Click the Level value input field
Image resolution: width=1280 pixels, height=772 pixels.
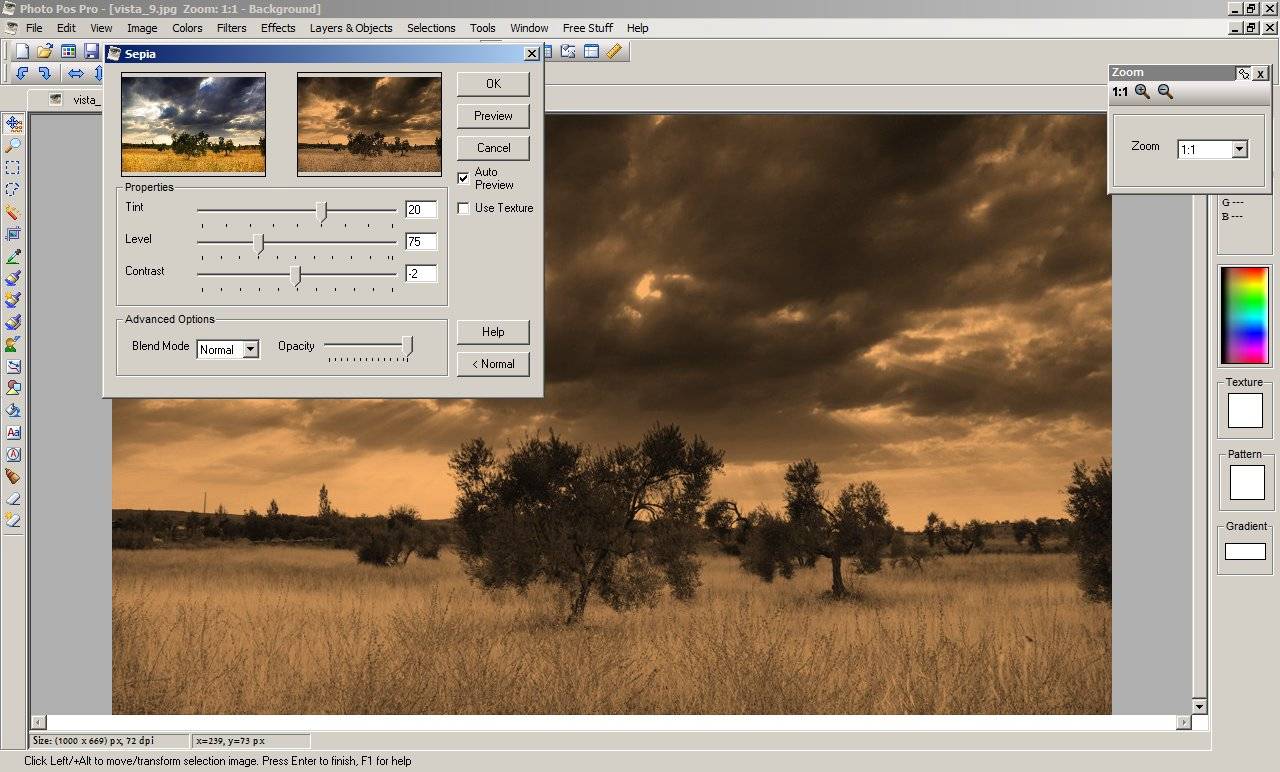[x=421, y=241]
